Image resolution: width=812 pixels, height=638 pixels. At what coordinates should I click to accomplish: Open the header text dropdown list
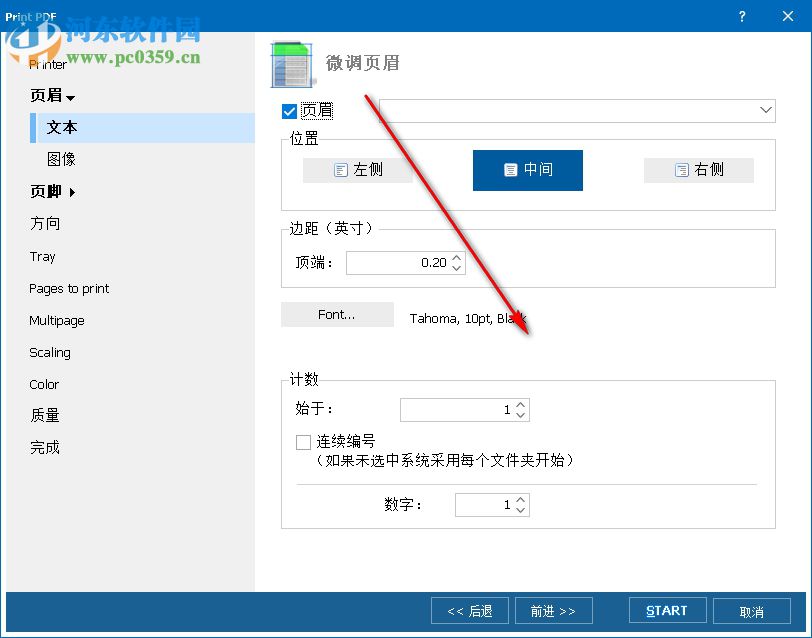coord(766,111)
